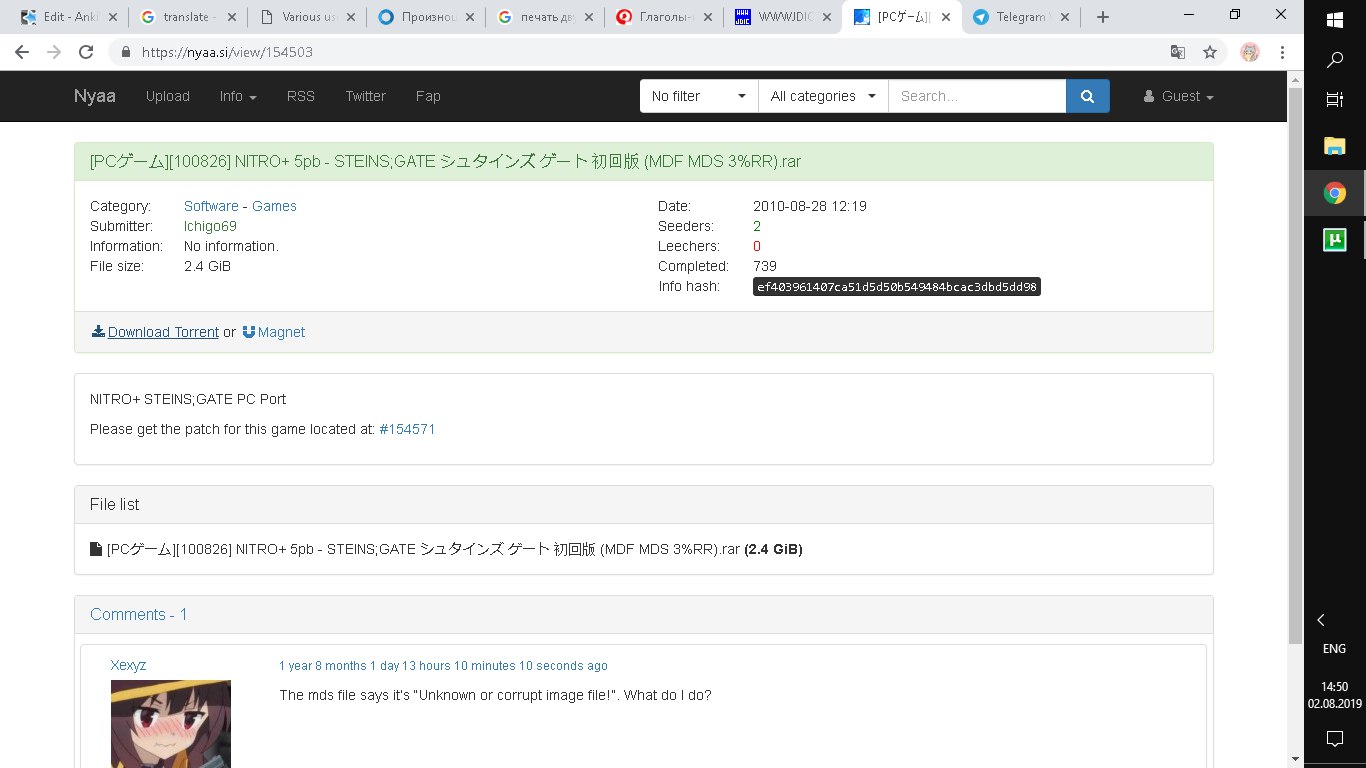Open the Twitter navbar link
The height and width of the screenshot is (768, 1366).
(x=365, y=96)
